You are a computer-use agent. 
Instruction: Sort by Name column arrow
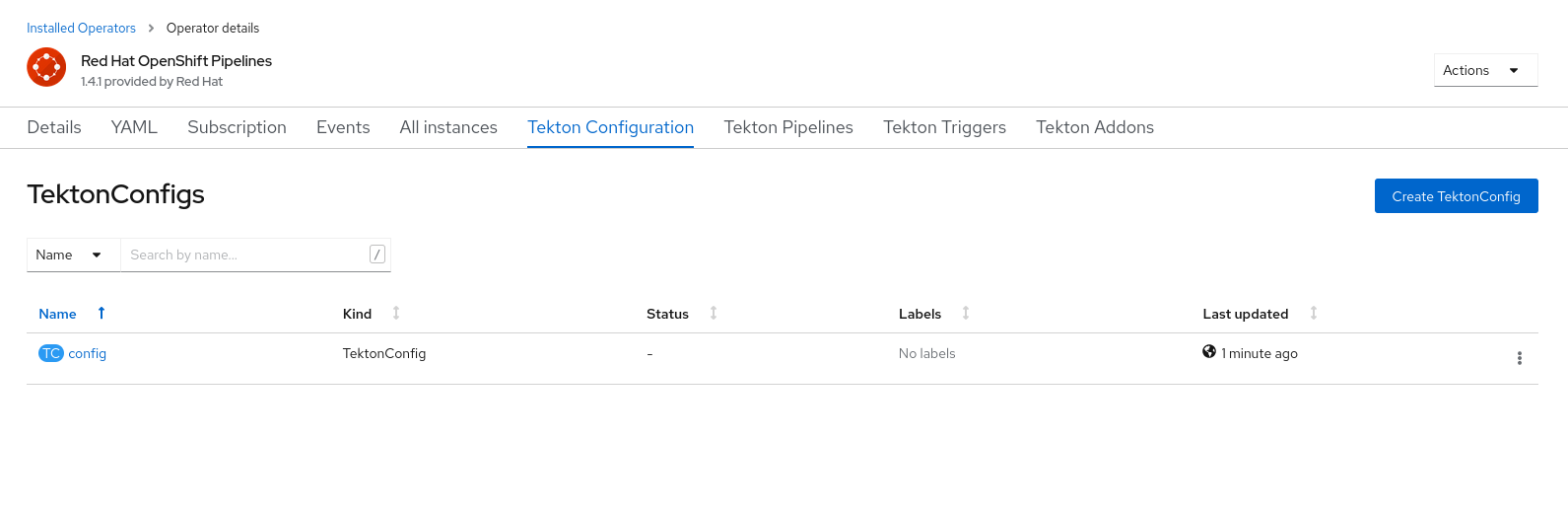[102, 313]
